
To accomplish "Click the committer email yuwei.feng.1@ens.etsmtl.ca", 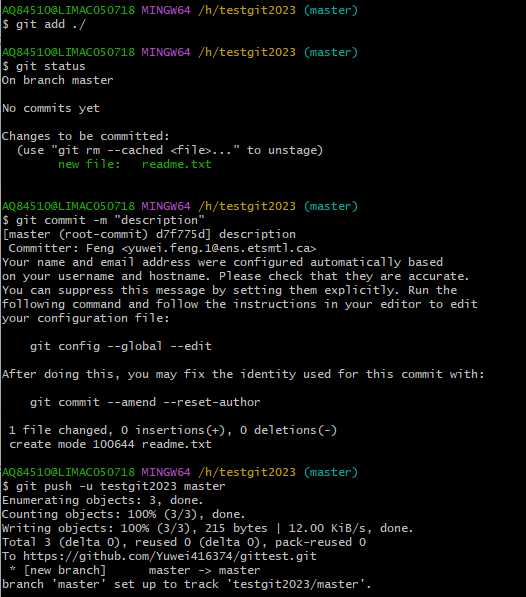I will (x=219, y=248).
